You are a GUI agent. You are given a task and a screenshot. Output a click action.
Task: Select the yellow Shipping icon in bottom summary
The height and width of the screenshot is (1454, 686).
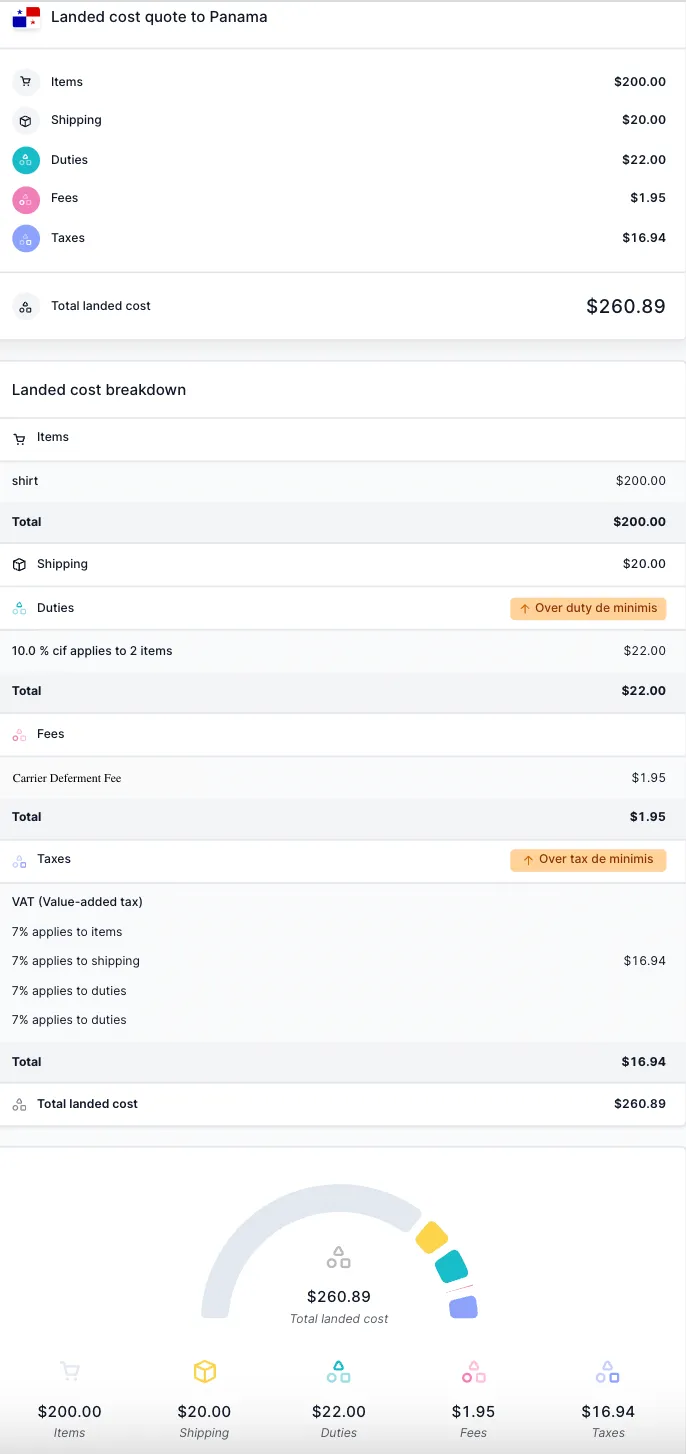[204, 1372]
